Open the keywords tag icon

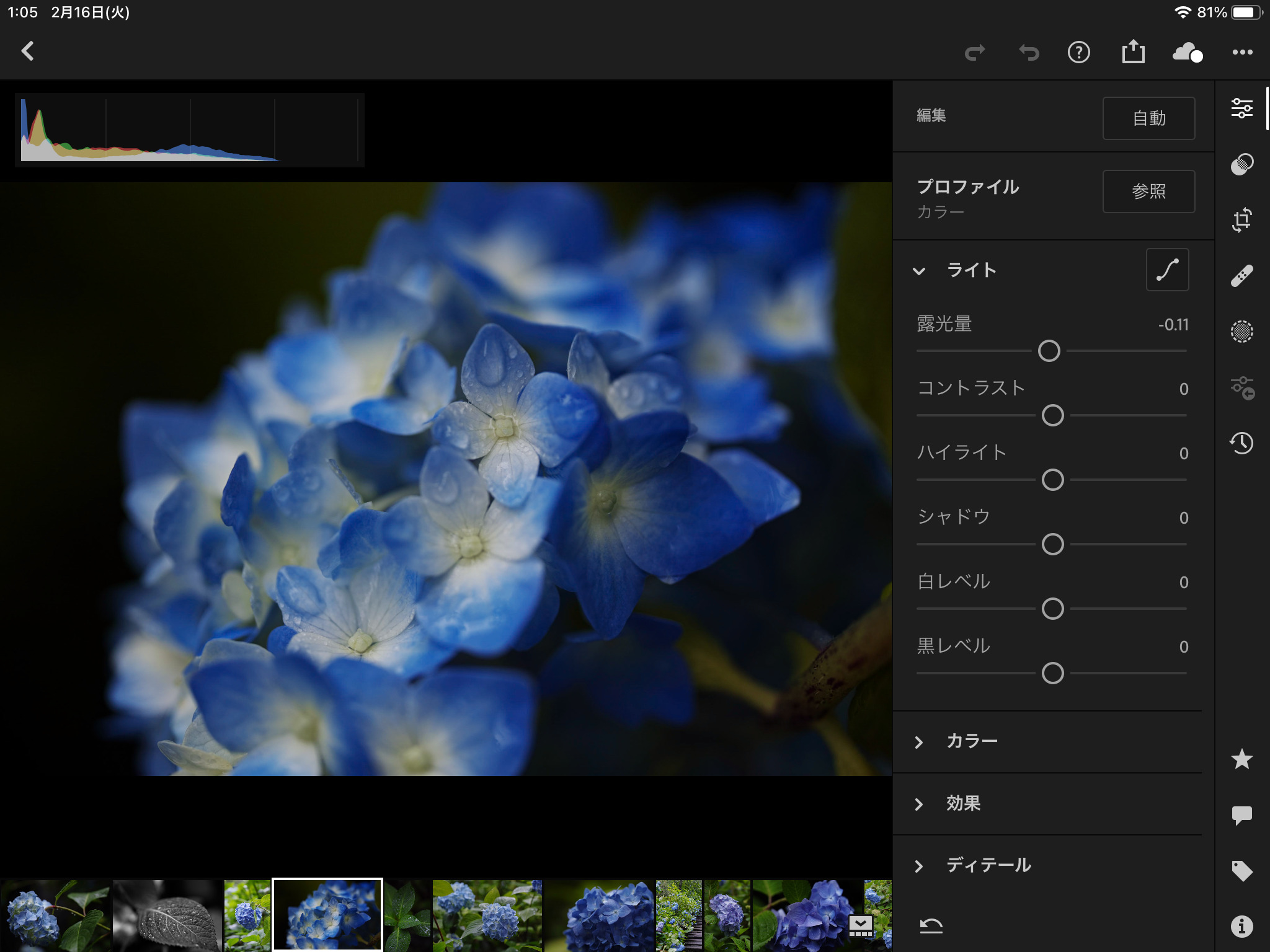[1242, 871]
